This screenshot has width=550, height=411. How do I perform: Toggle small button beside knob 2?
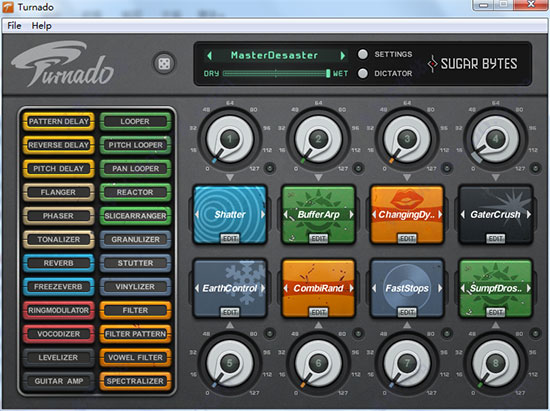point(358,168)
